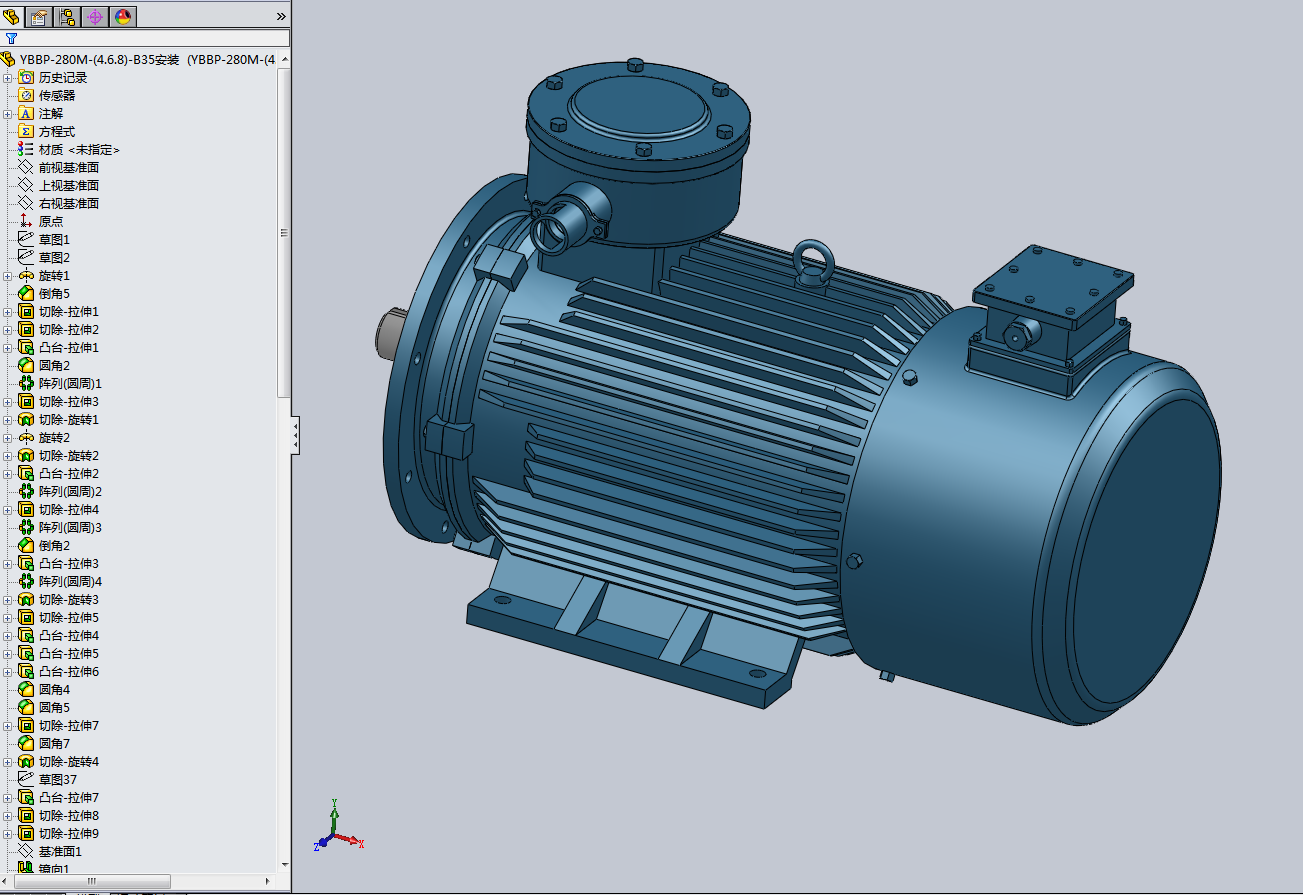Click the 传感器 sensors folder icon
The image size is (1303, 895).
27,95
